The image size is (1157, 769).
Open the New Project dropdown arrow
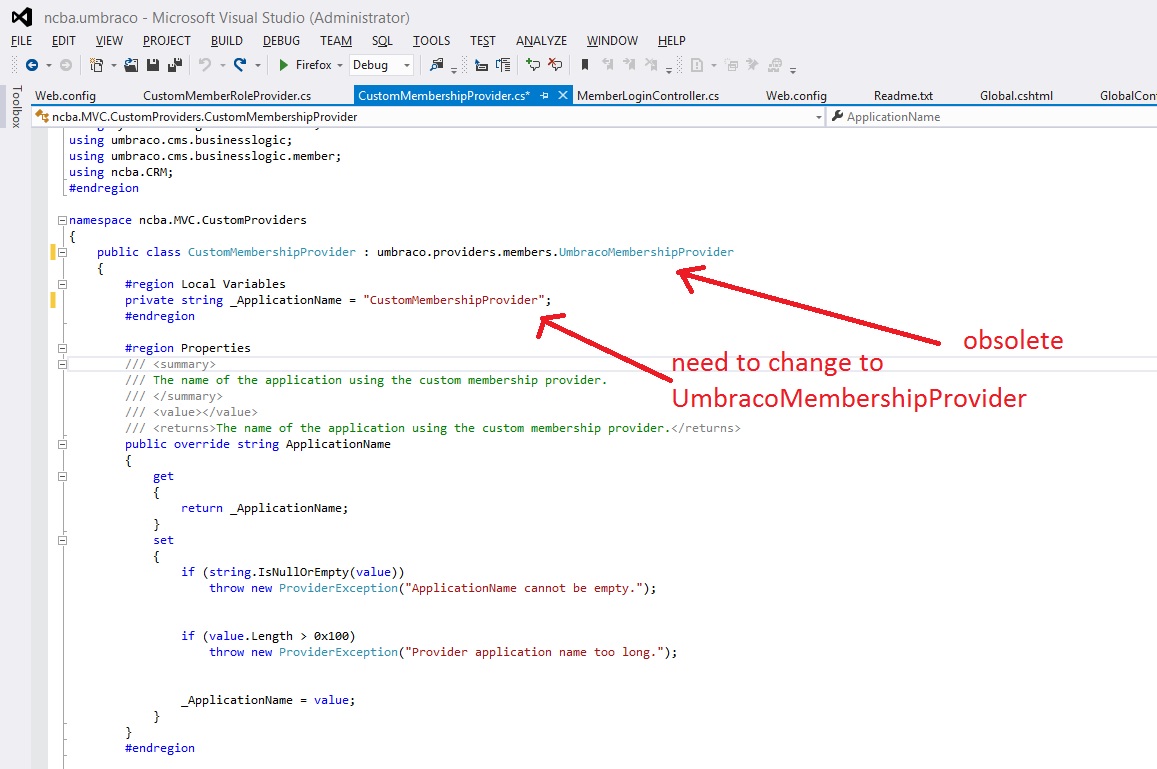pyautogui.click(x=114, y=66)
